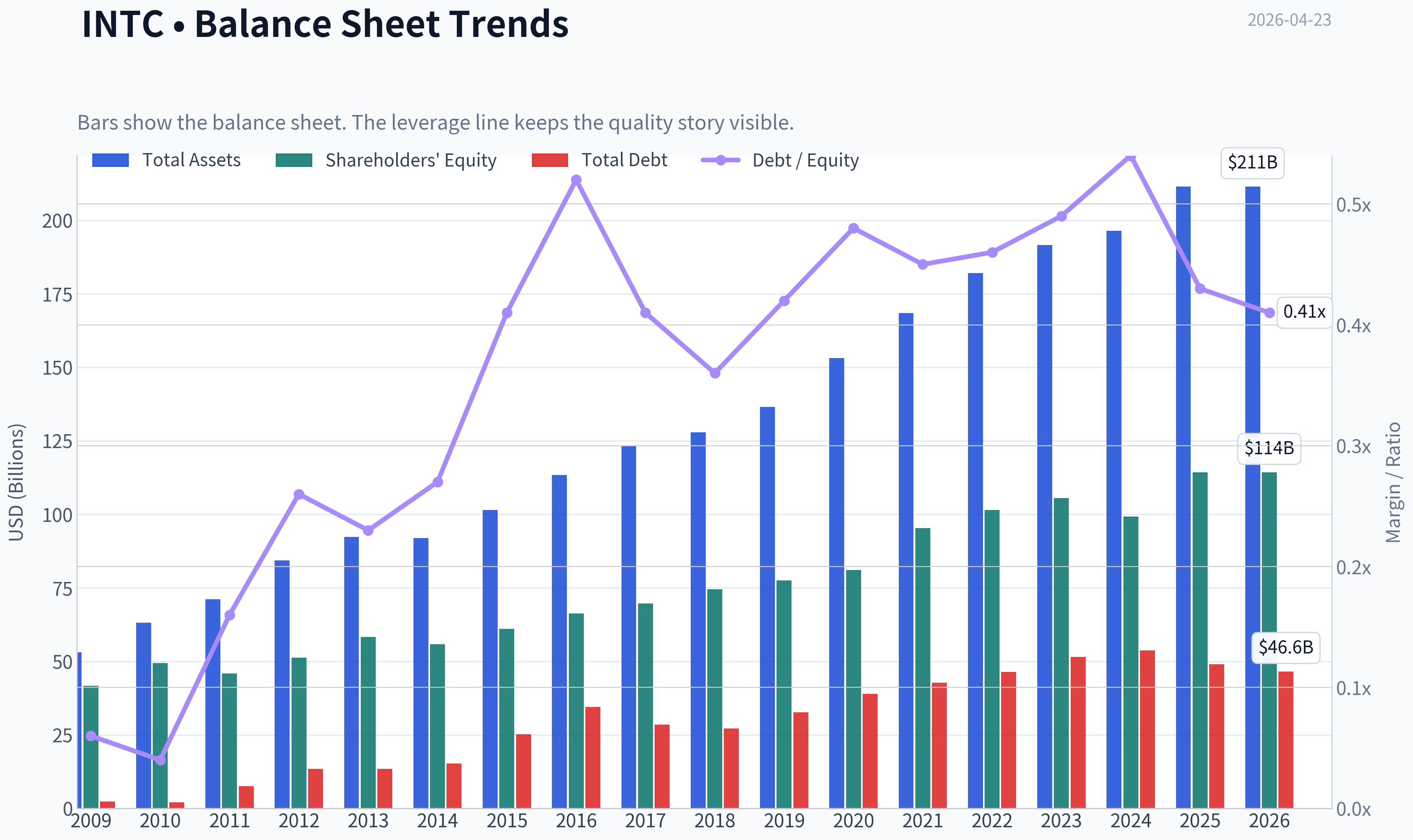Click the 2012 Total Assets blue bar
The image size is (1413, 840).
coord(282,684)
